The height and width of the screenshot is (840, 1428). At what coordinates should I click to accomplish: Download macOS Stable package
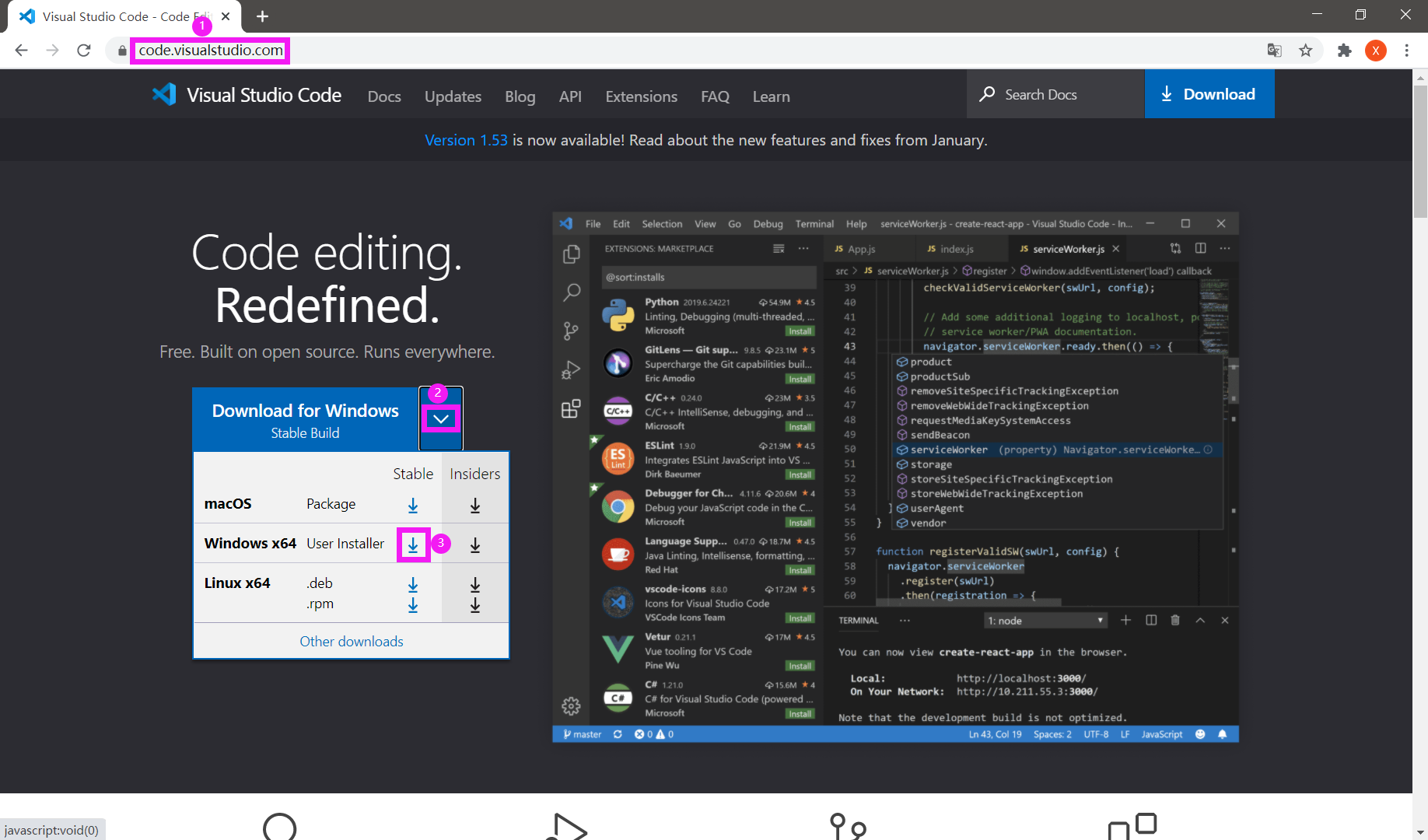coord(413,506)
